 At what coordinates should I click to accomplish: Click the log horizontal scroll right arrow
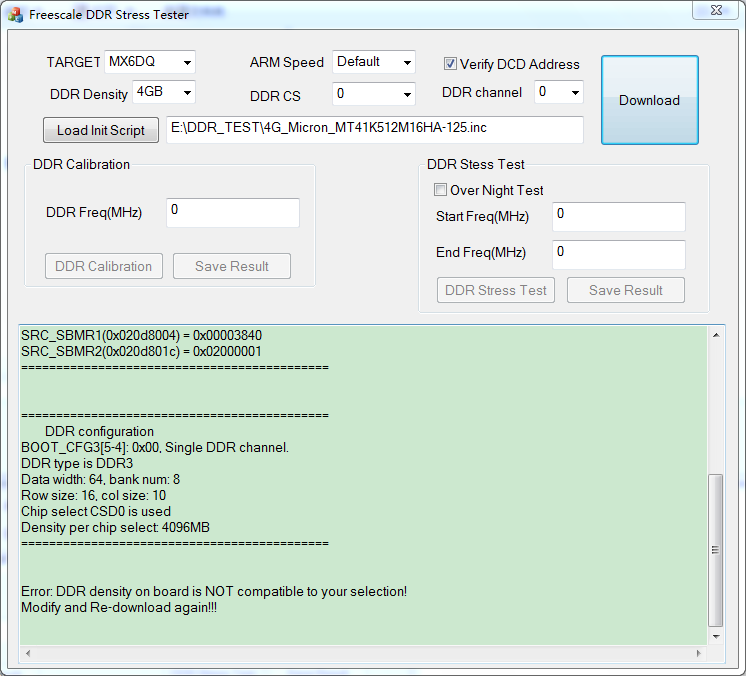pyautogui.click(x=698, y=653)
